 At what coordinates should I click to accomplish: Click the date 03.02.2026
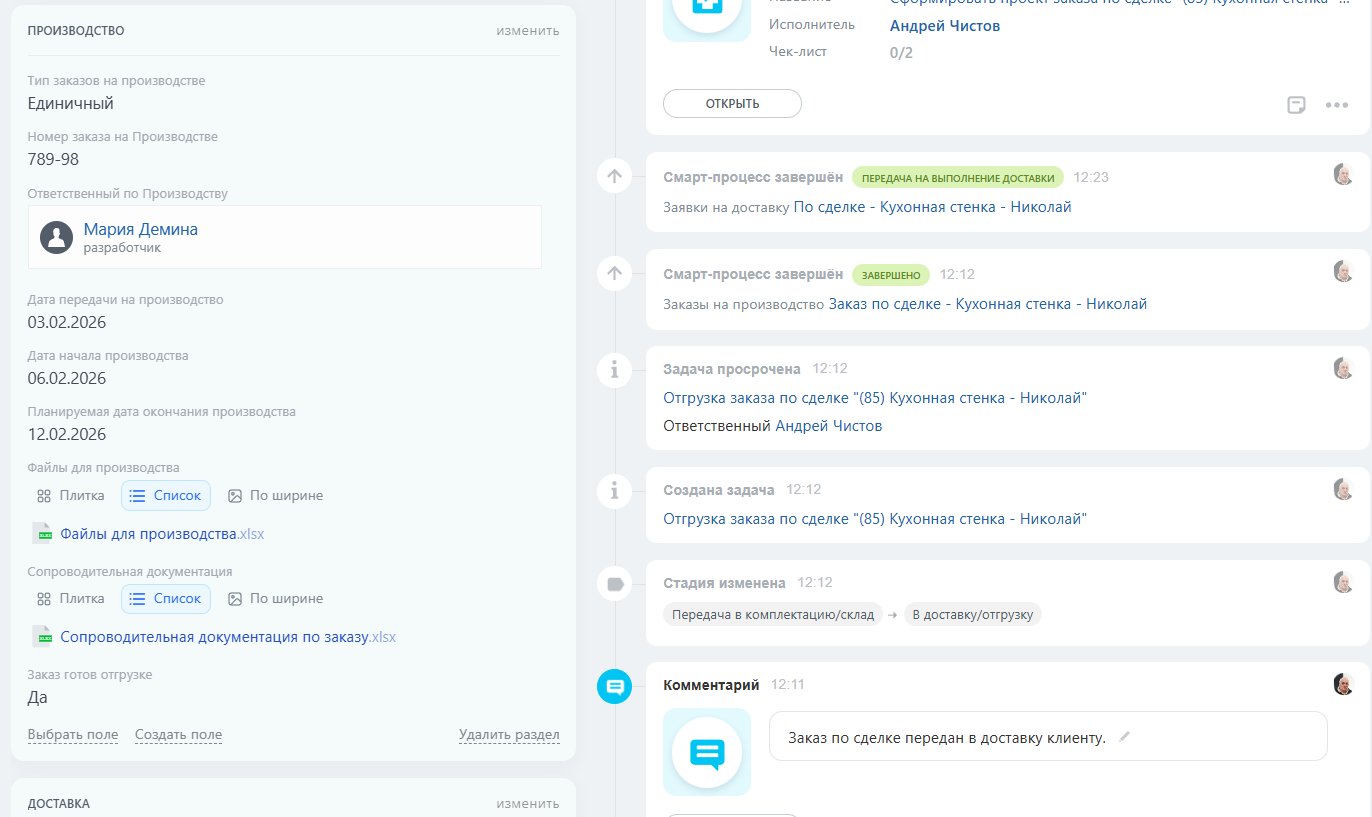click(67, 322)
